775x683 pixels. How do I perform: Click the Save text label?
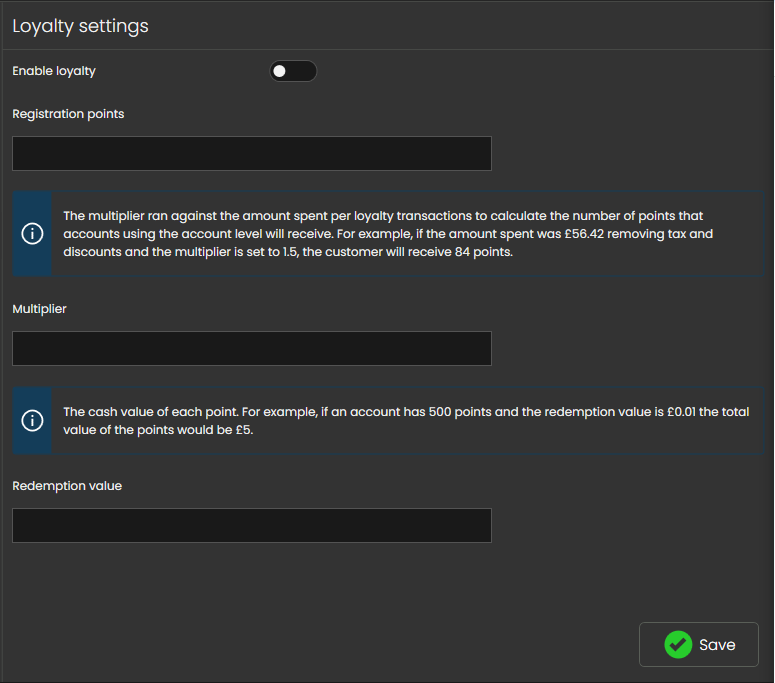717,645
